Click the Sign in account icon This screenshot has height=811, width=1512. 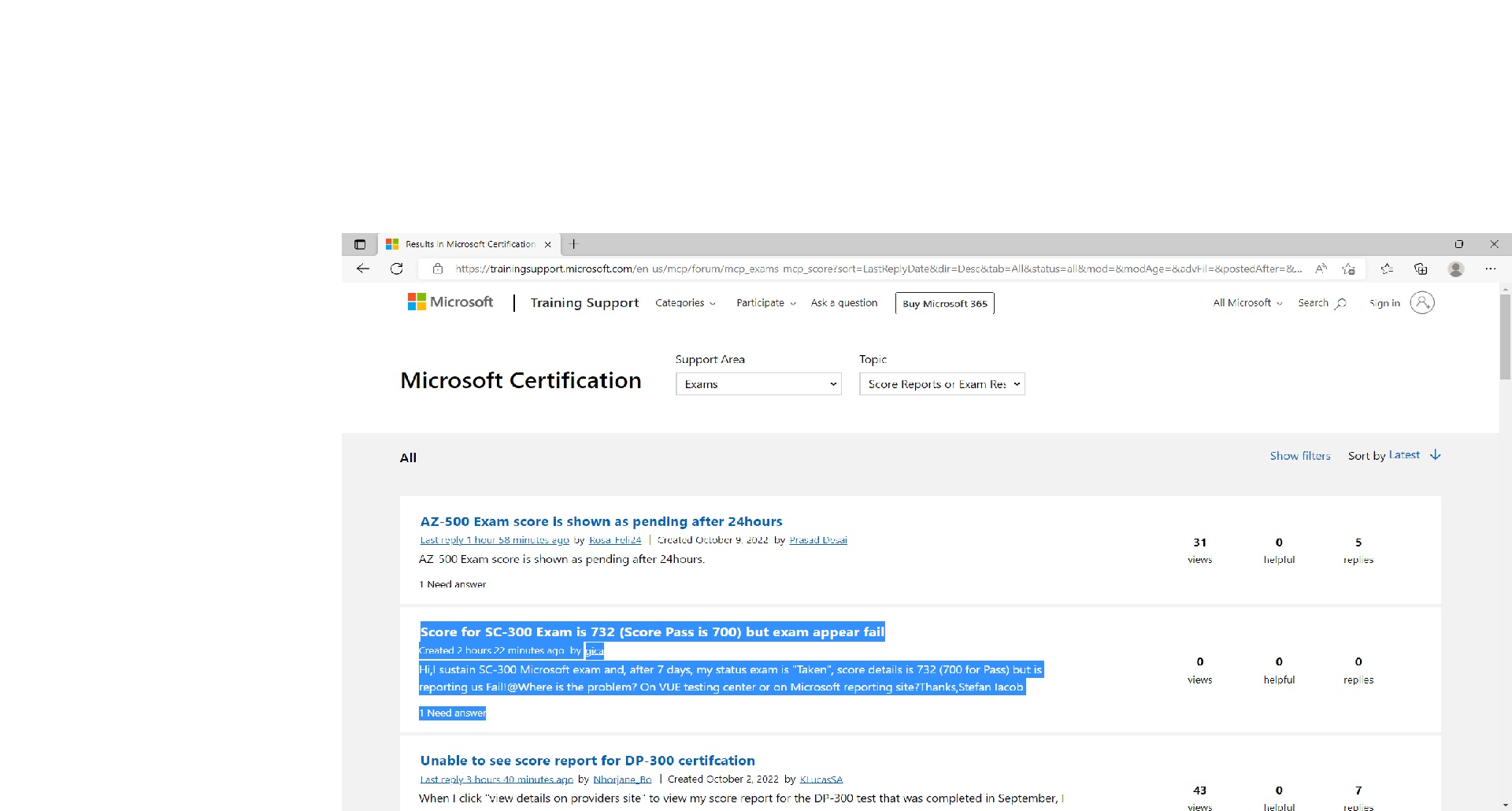click(1421, 302)
